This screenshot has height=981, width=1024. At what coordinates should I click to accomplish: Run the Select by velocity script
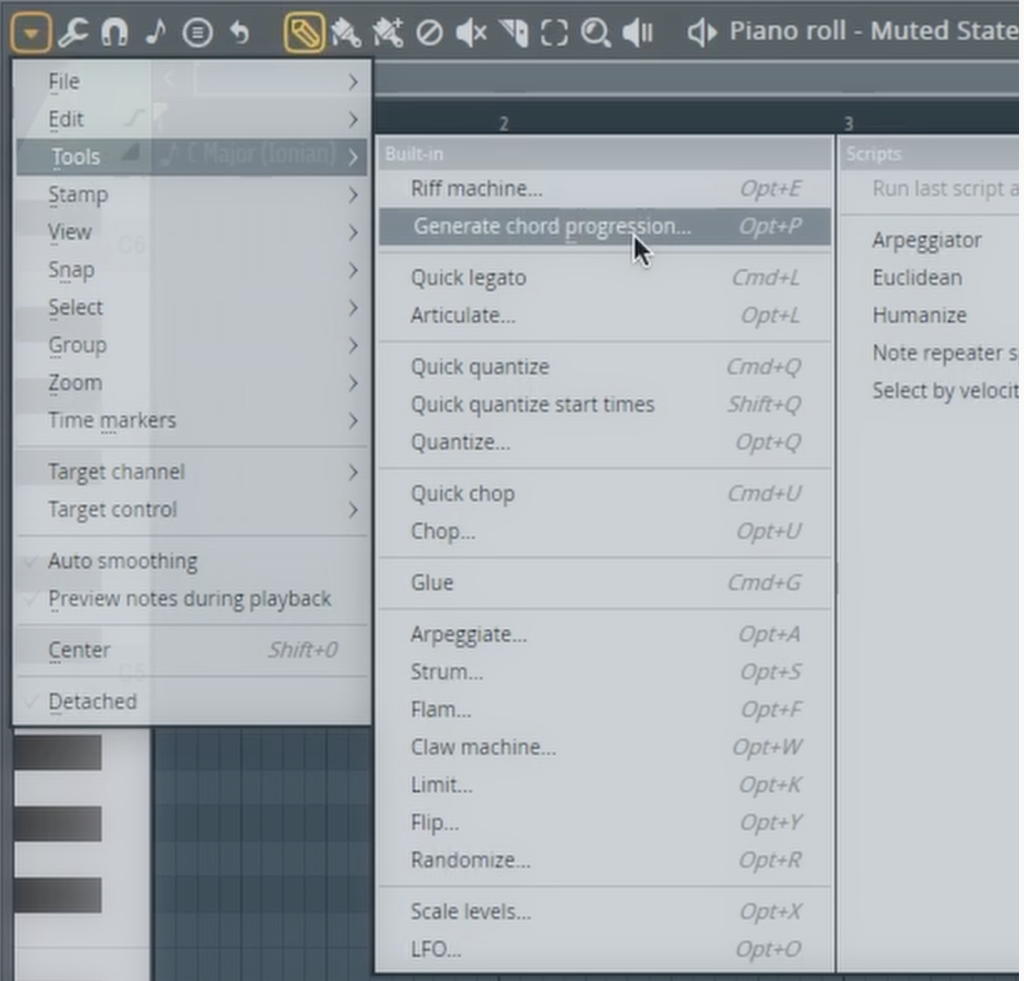(x=930, y=391)
